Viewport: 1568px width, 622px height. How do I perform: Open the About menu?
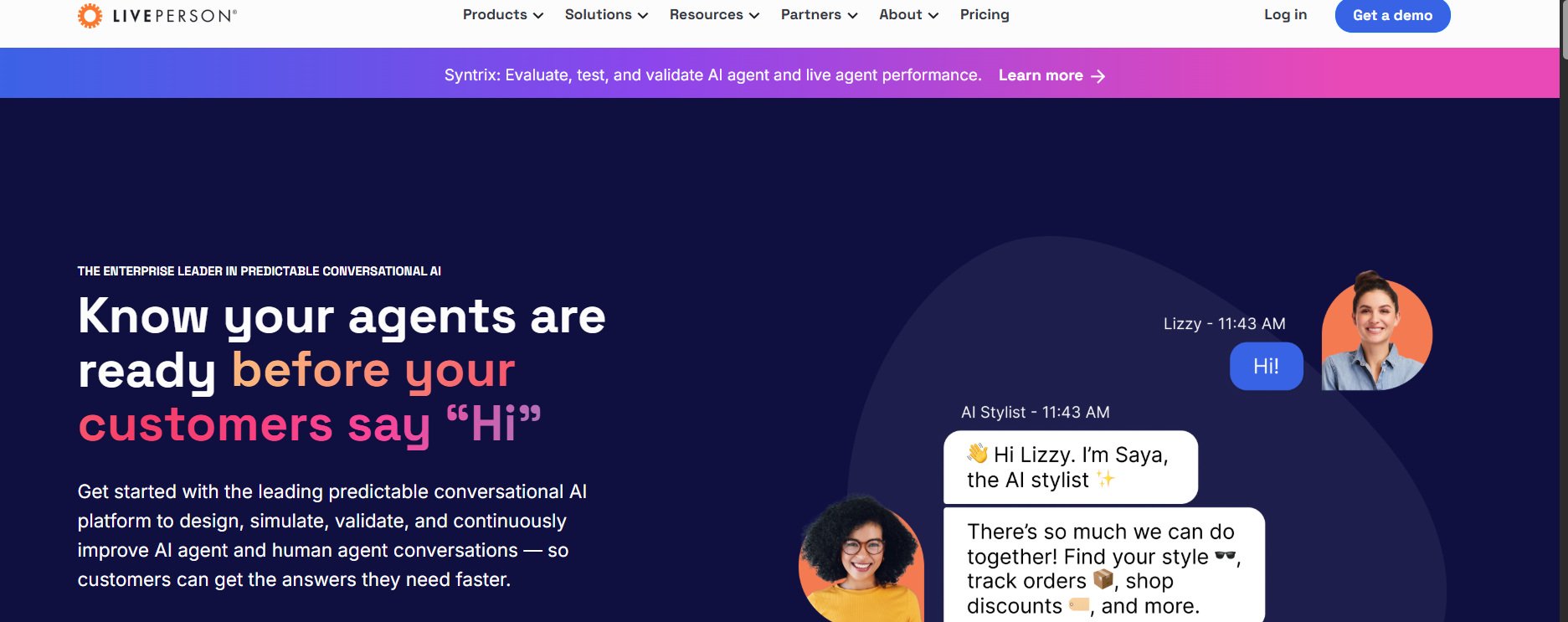(908, 15)
